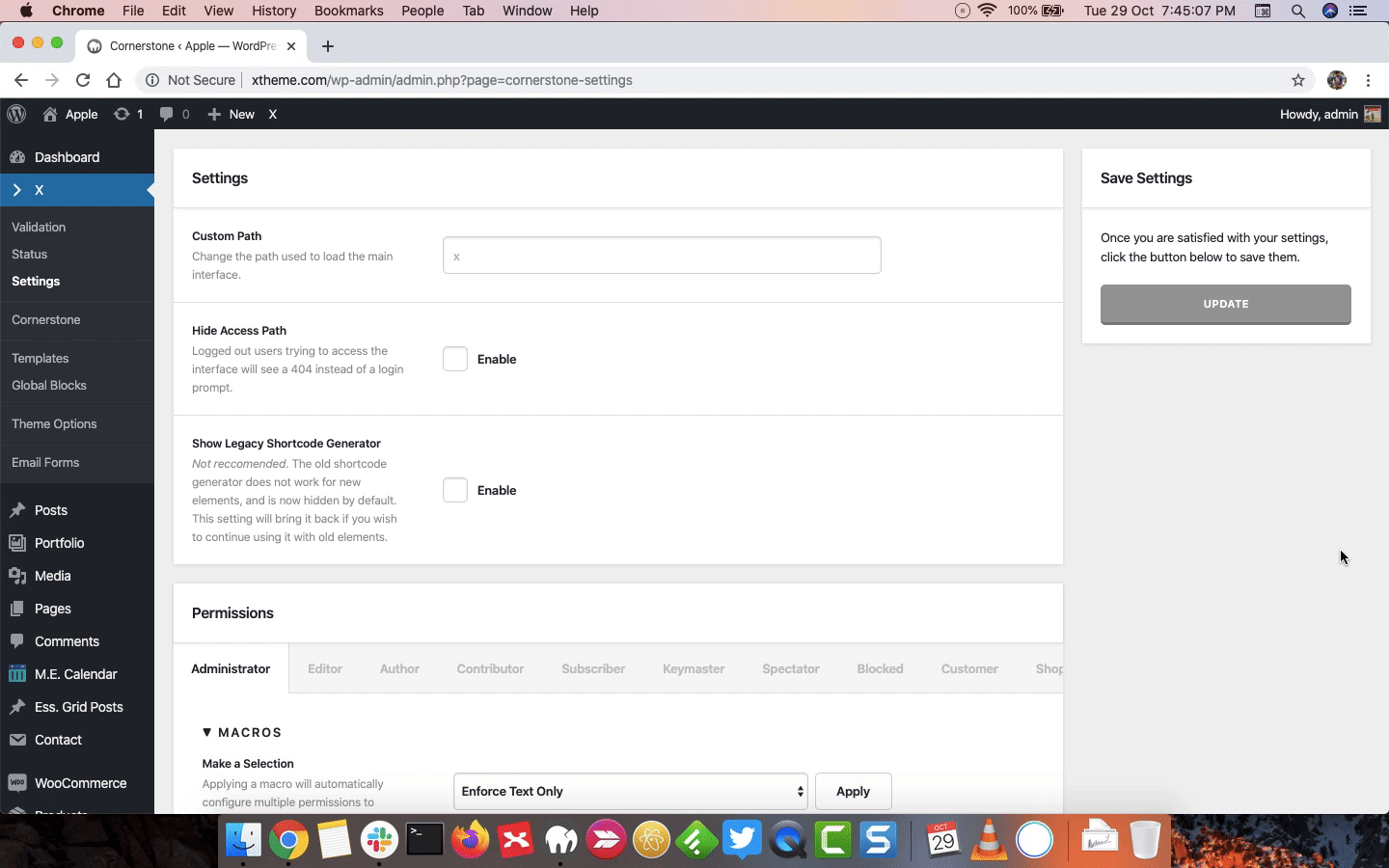Open the Howdy, admin account menu
The height and width of the screenshot is (868, 1389).
pyautogui.click(x=1330, y=114)
